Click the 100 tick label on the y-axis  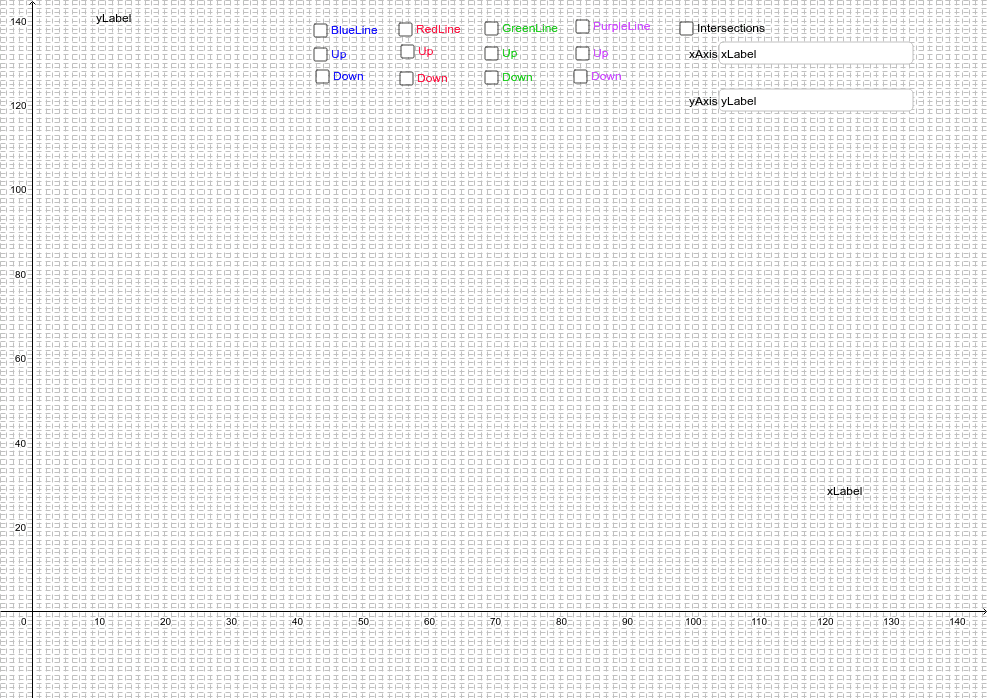tap(18, 190)
